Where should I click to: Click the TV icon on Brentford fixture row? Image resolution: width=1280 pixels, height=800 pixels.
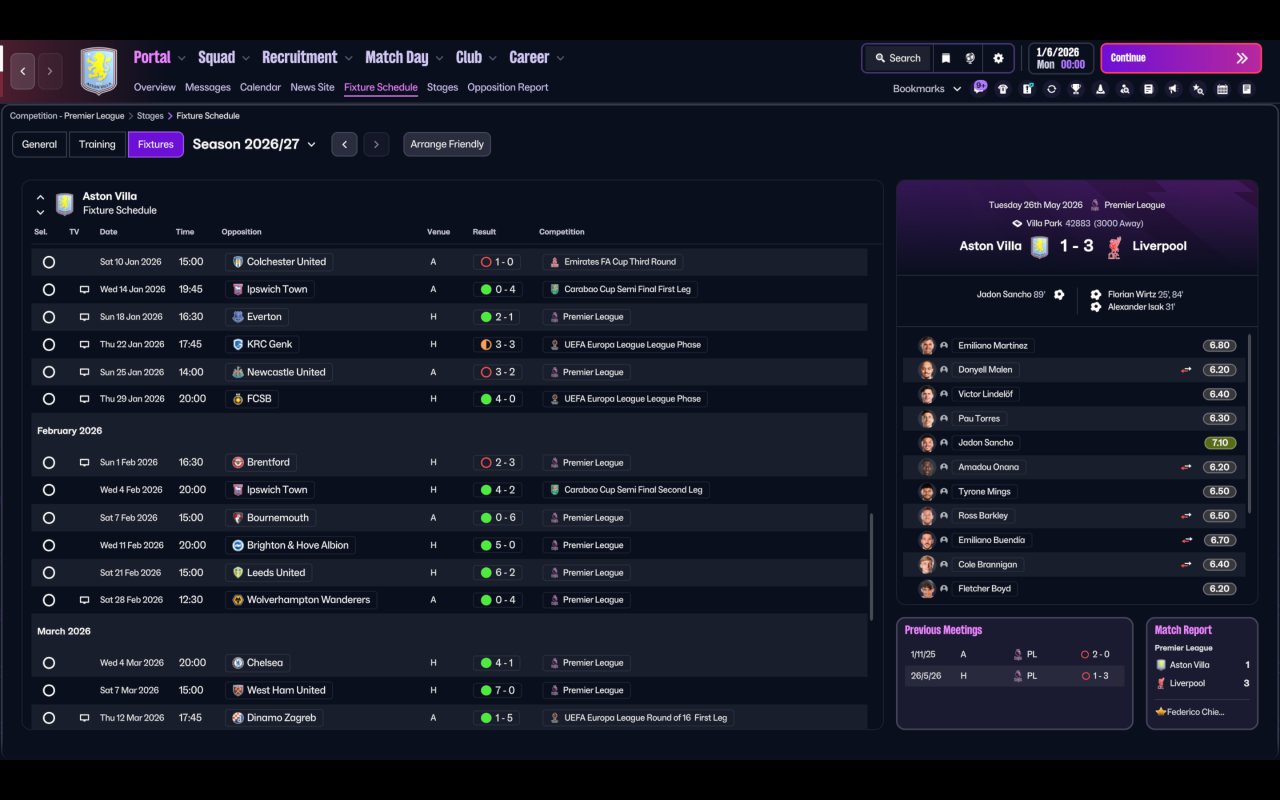[x=84, y=463]
